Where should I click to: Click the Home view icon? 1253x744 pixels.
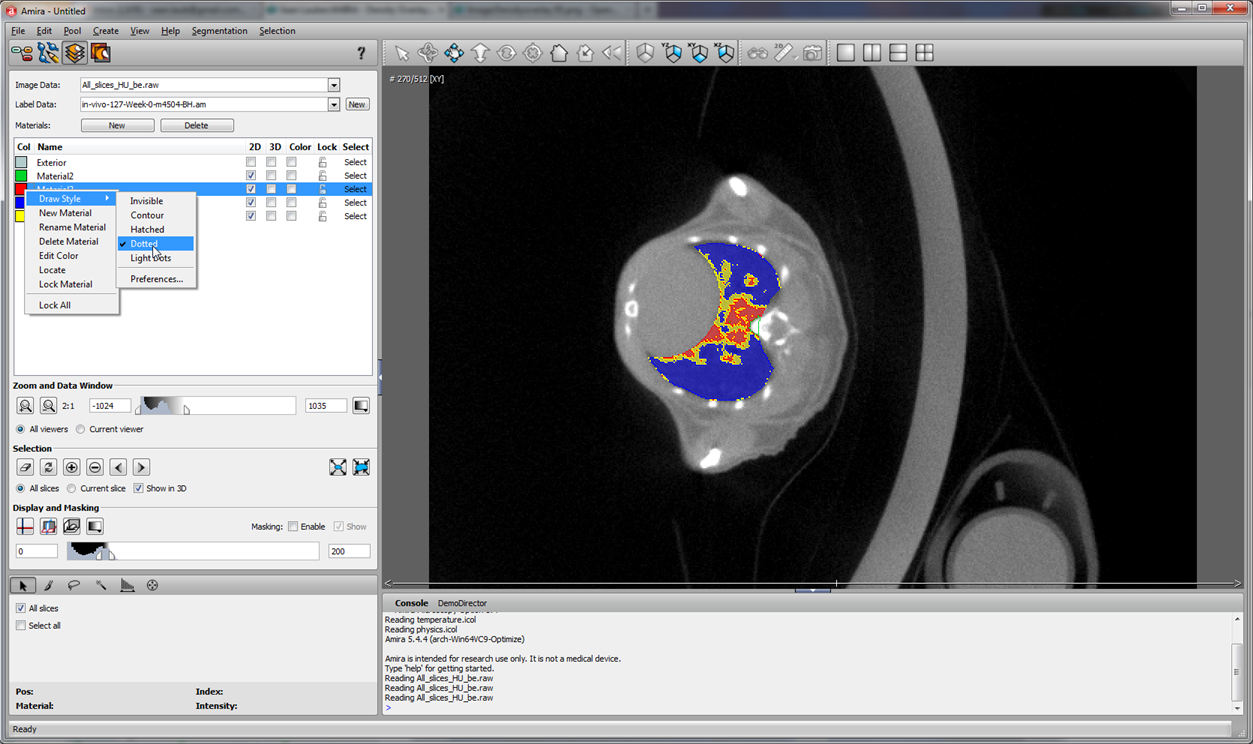(x=559, y=53)
